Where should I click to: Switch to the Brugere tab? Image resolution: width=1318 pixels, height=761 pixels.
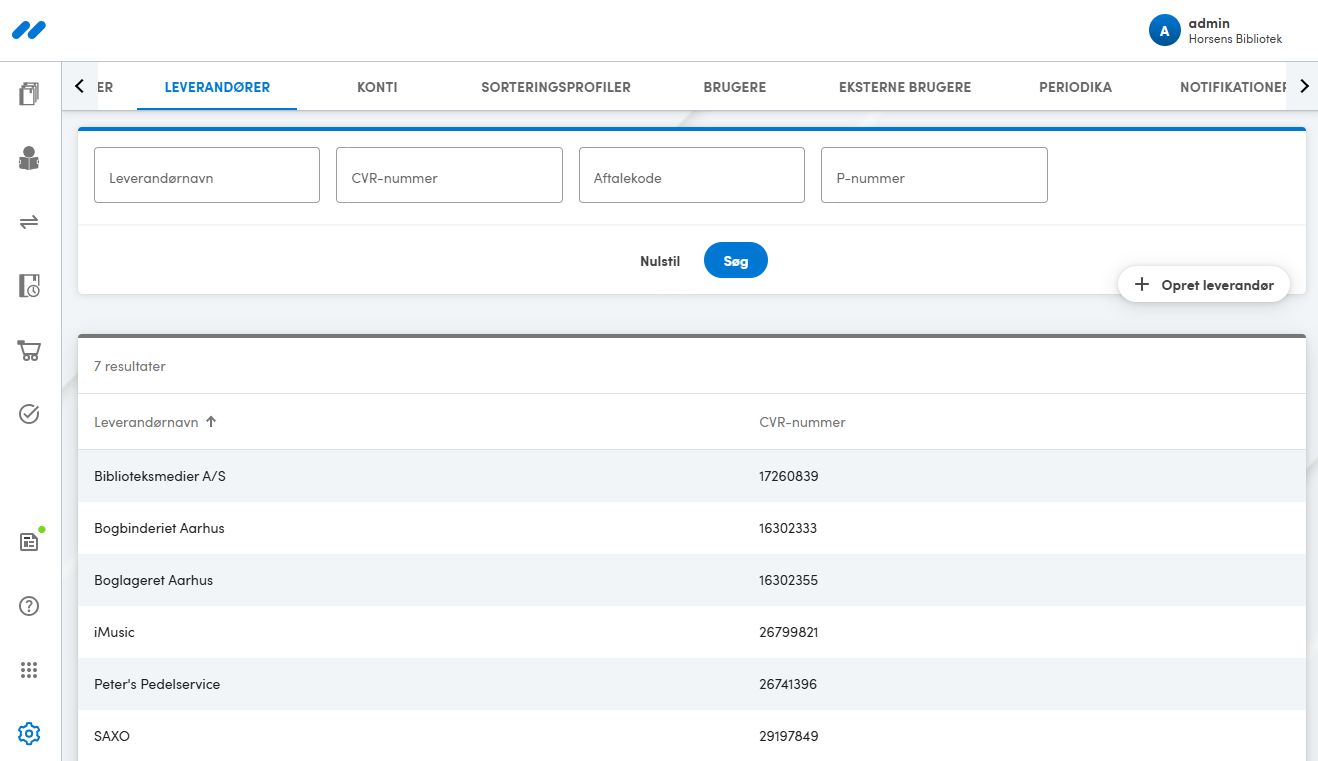point(735,87)
